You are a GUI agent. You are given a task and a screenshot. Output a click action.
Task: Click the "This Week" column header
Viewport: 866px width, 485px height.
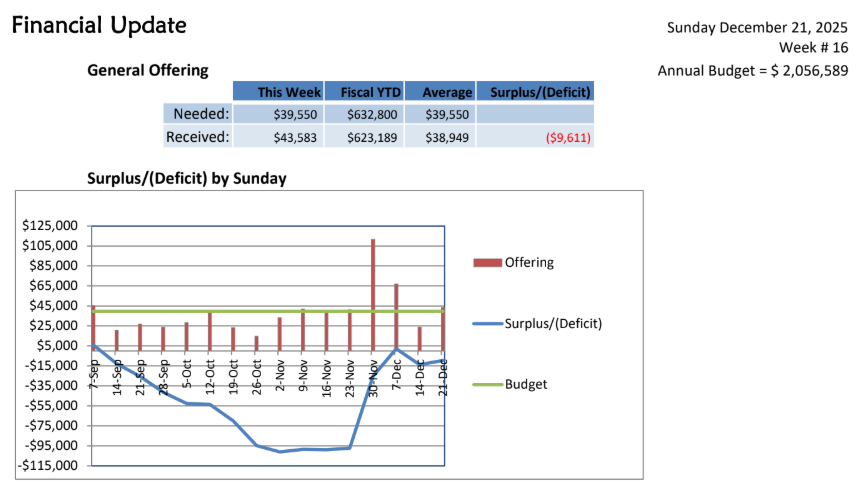(x=278, y=92)
